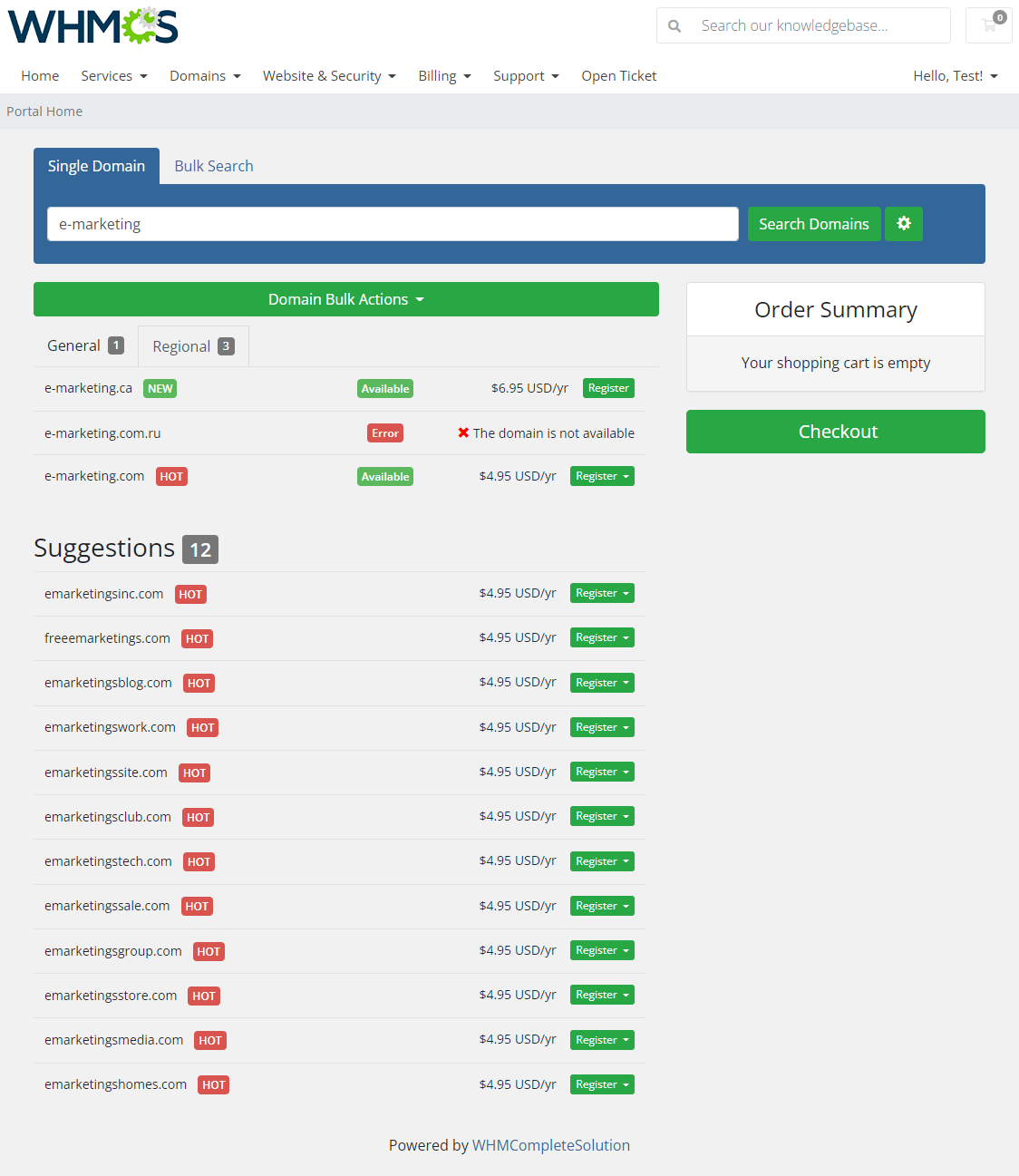Open Register dropdown for emarketingsclub.com

[x=602, y=816]
